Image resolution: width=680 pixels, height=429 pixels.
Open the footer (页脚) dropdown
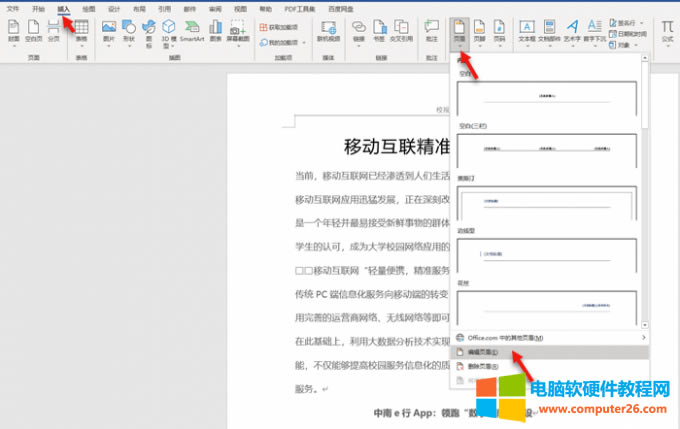tap(480, 31)
